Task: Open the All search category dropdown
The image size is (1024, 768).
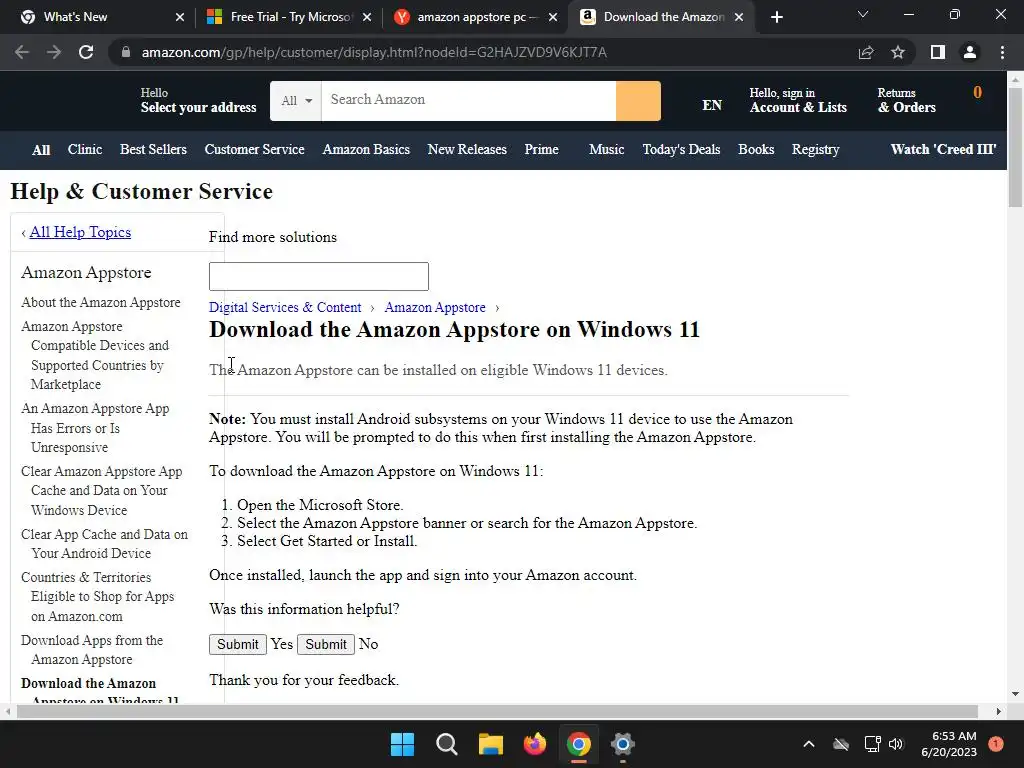Action: pos(296,101)
